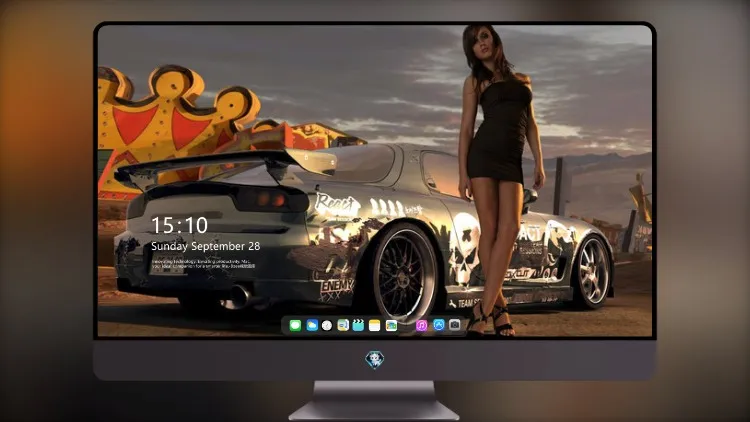Click the 15:10 clock widget
Screen dimensions: 750x422
pyautogui.click(x=179, y=225)
